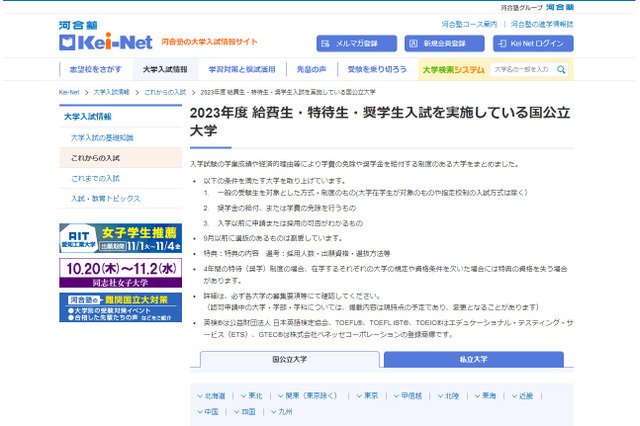The image size is (640, 426).
Task: Jump to 関東（東京除く）region section
Action: click(x=308, y=396)
